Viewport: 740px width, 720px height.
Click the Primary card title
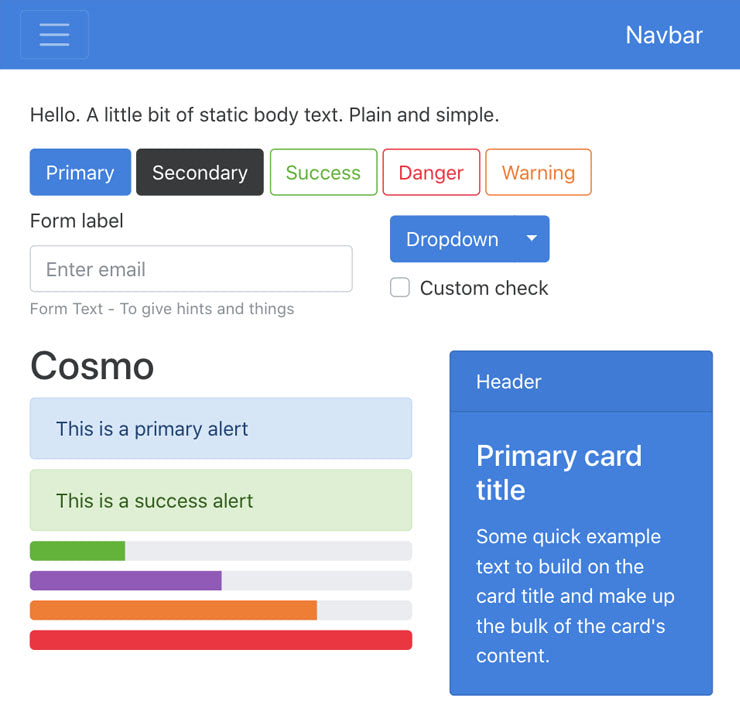pos(559,472)
